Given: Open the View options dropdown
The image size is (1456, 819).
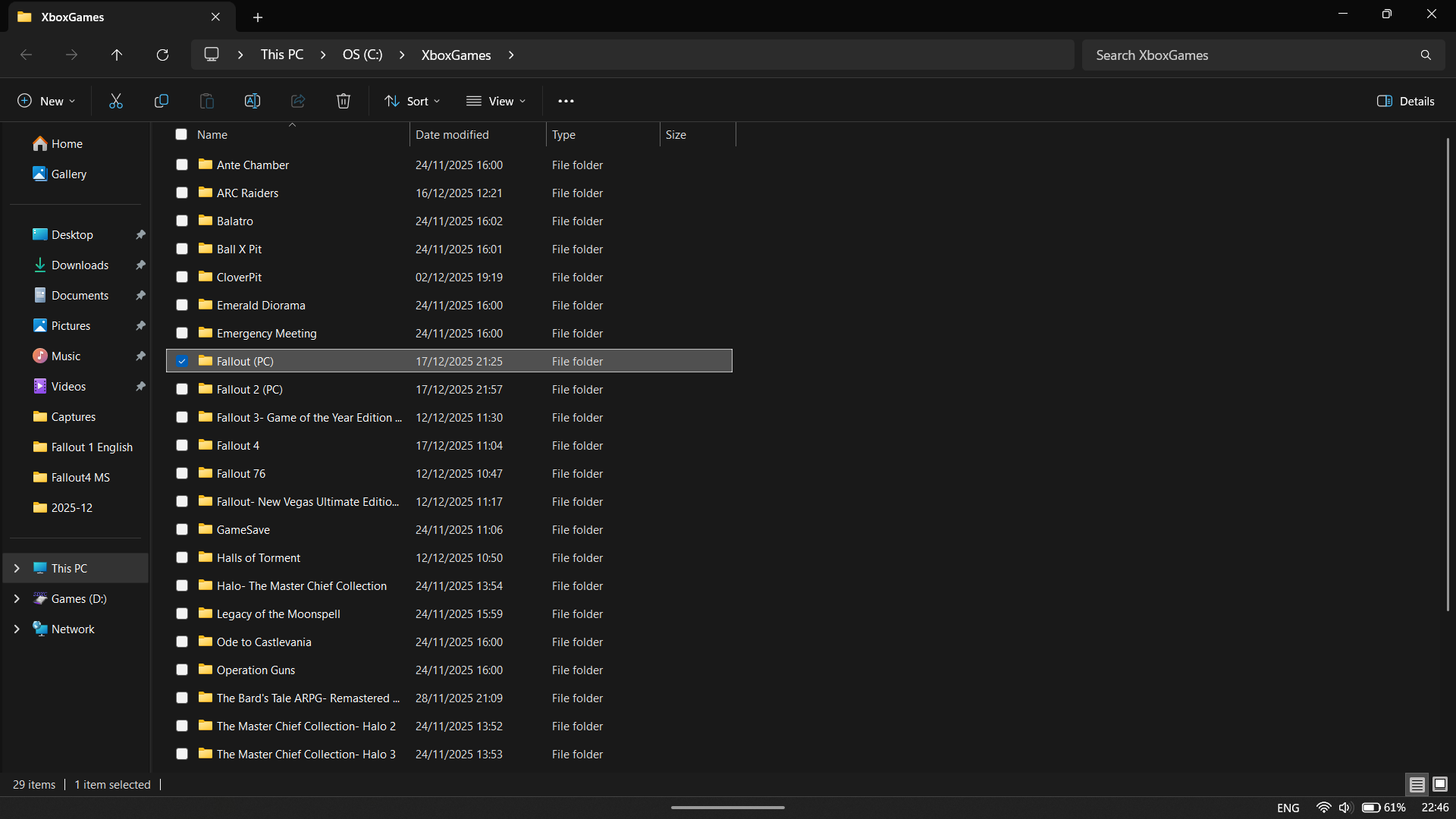Looking at the screenshot, I should 497,100.
